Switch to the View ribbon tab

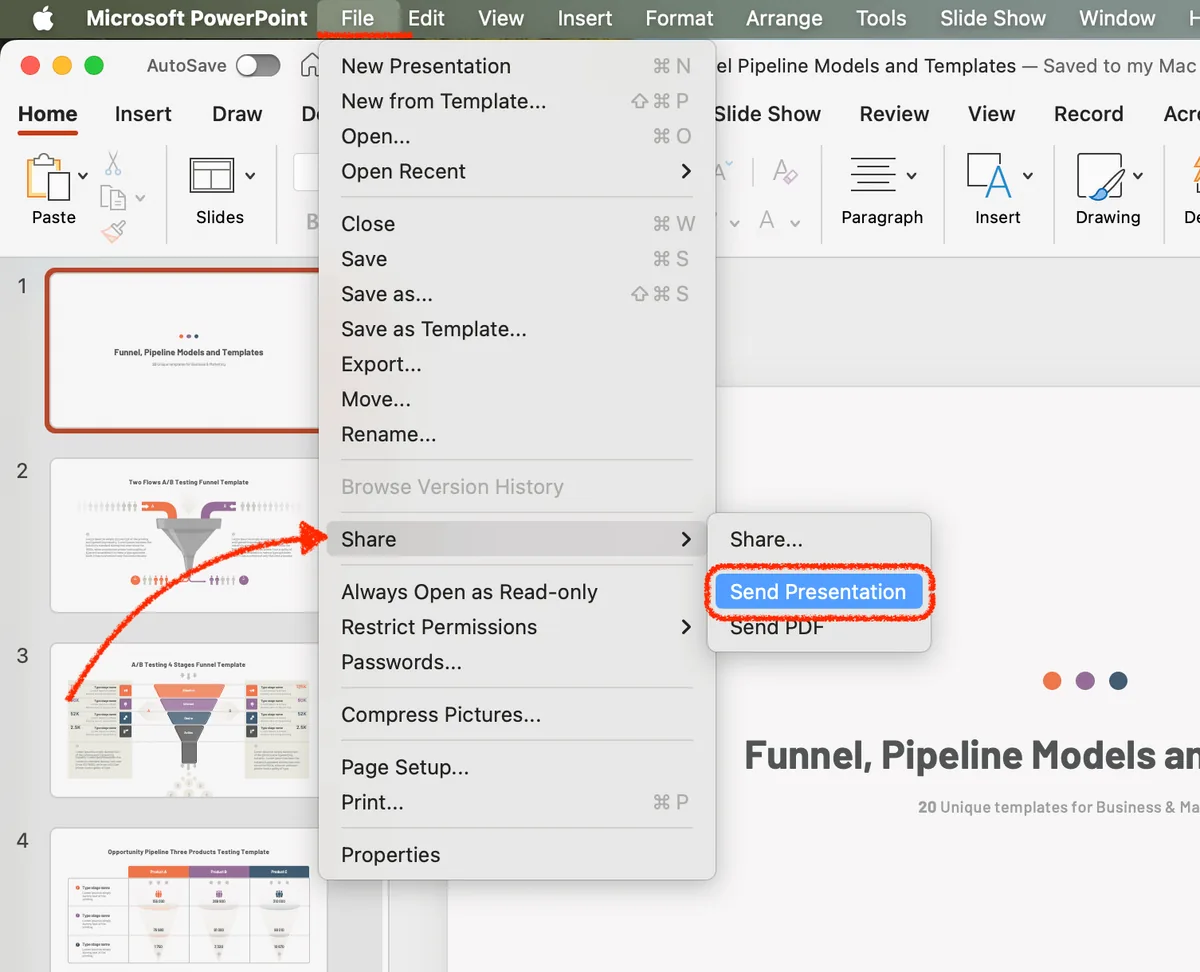991,114
